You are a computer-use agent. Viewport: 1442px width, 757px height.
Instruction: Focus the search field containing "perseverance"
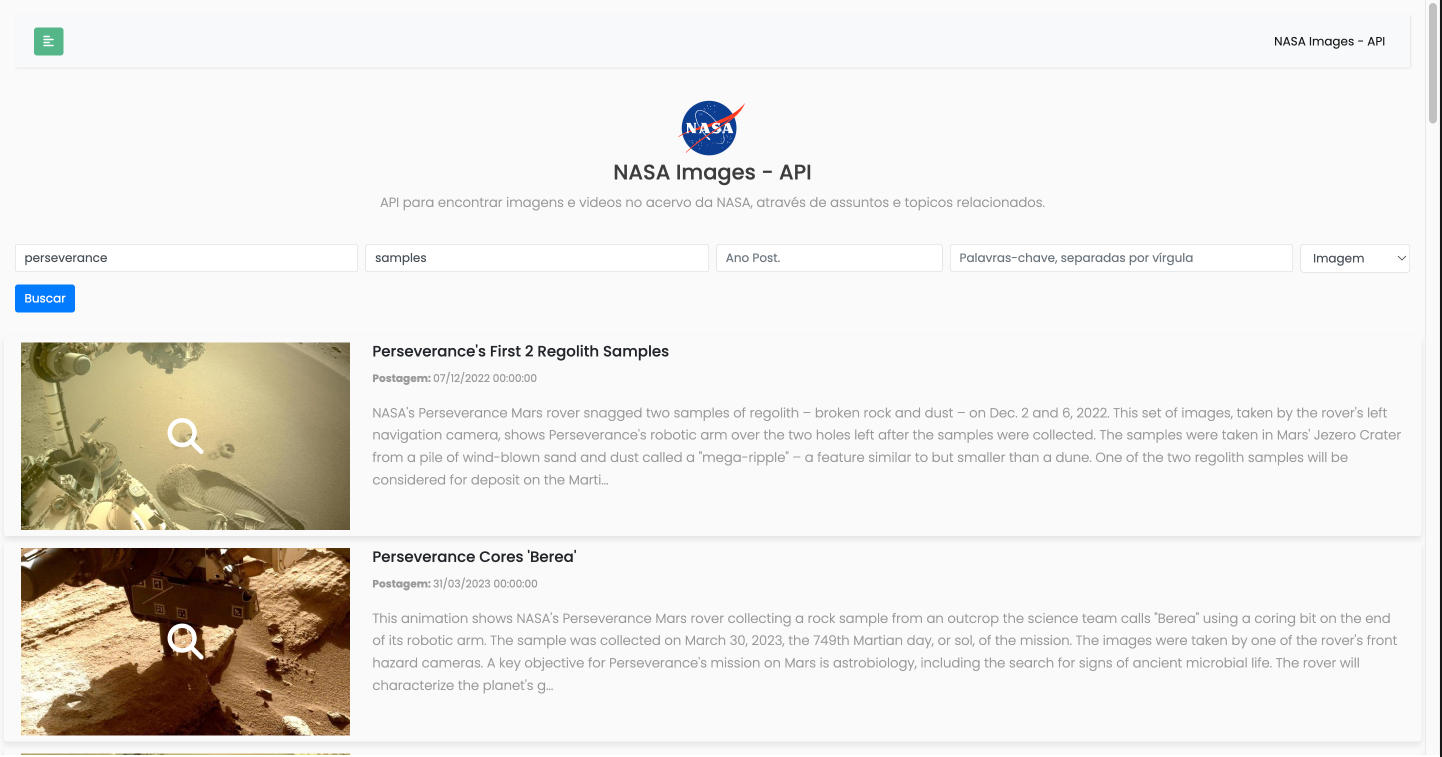(186, 258)
